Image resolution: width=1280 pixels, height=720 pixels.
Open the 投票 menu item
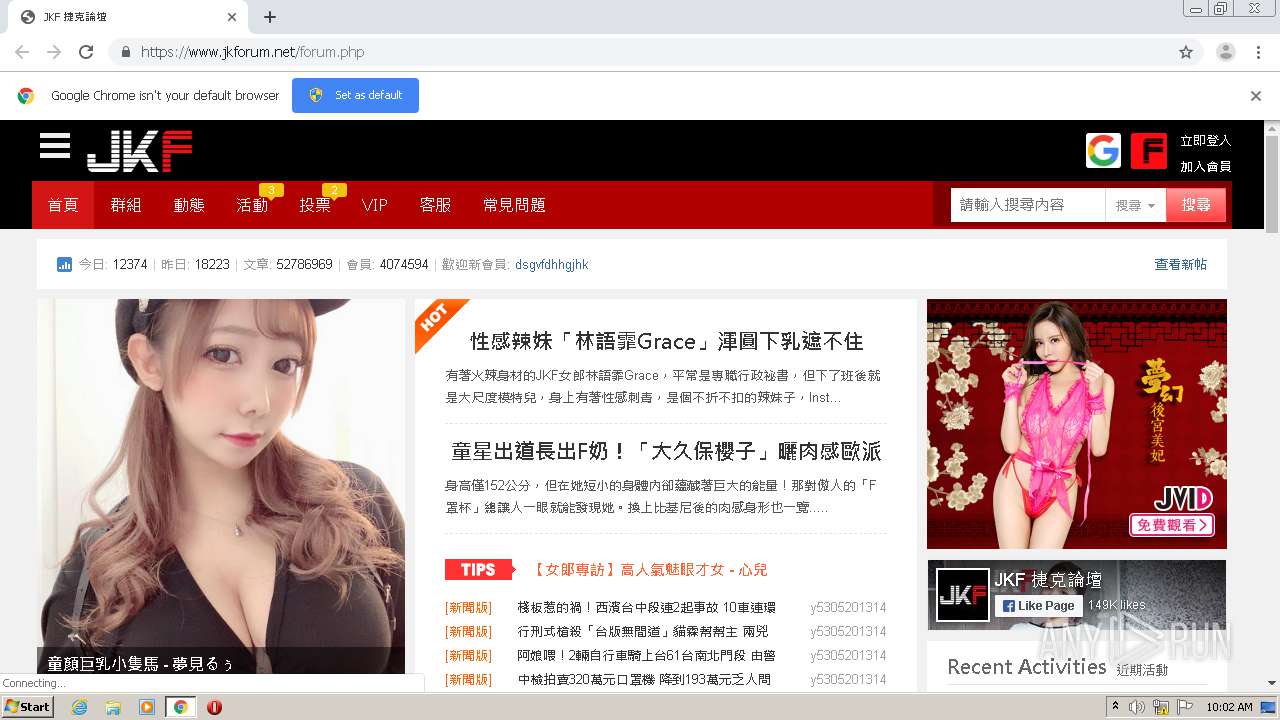click(315, 205)
